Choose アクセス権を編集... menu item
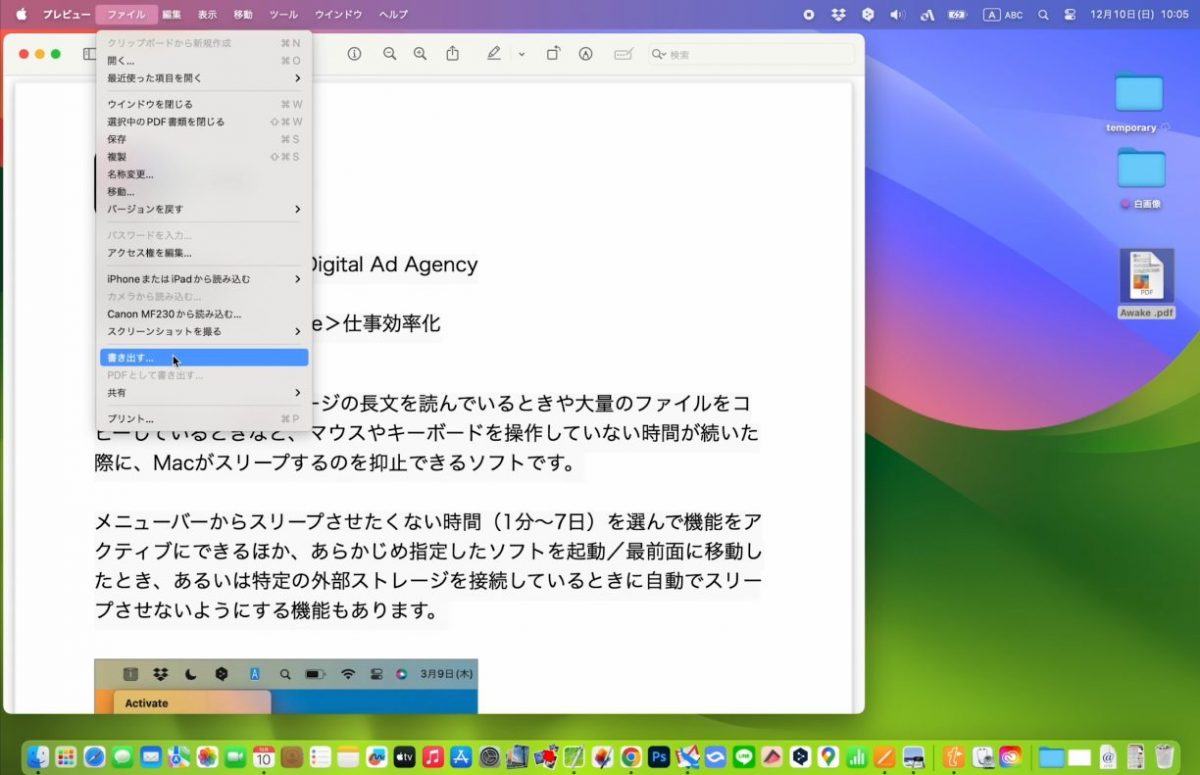Viewport: 1200px width, 775px height. [x=204, y=253]
